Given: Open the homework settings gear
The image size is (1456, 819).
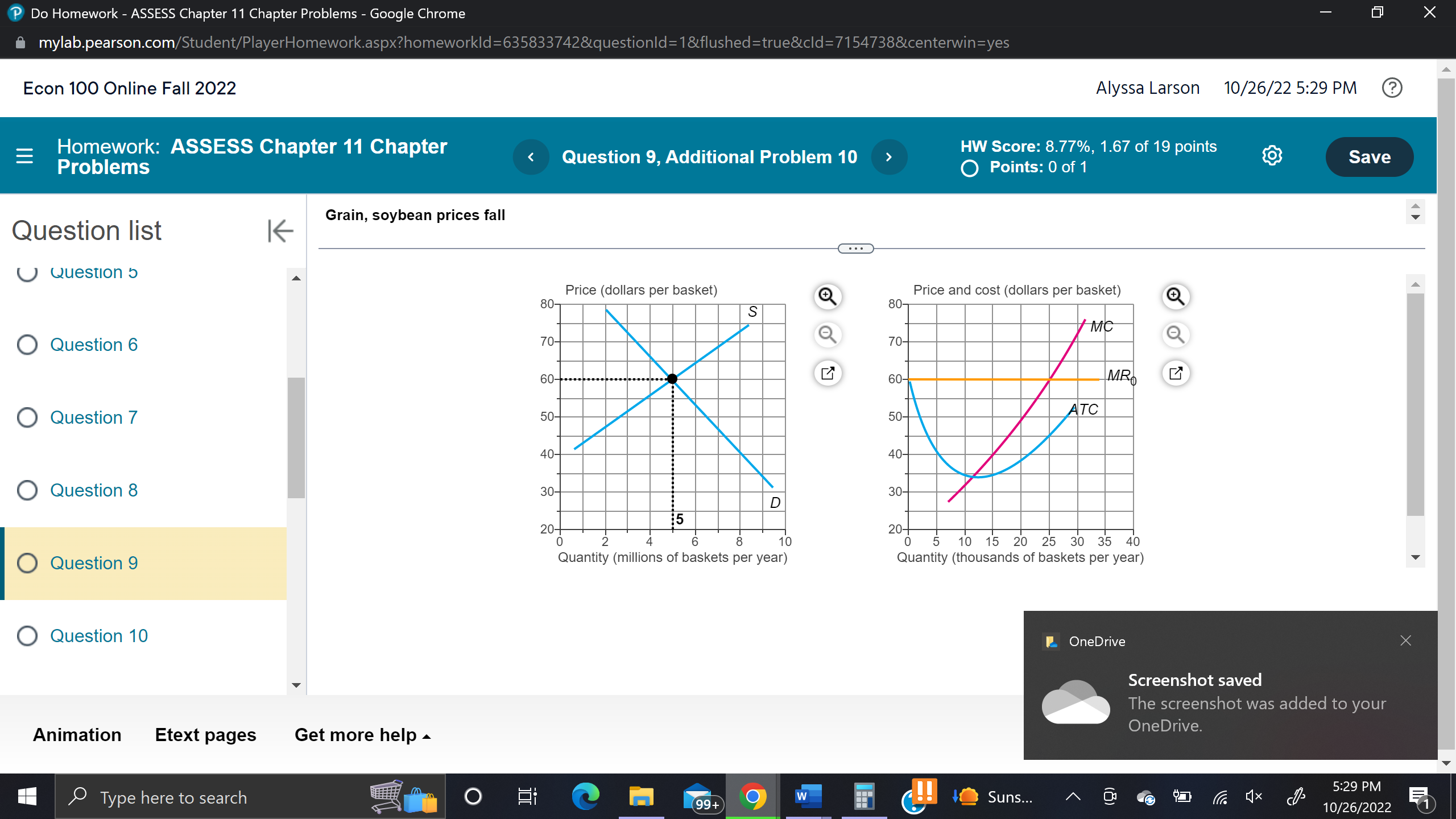Looking at the screenshot, I should [x=1272, y=155].
